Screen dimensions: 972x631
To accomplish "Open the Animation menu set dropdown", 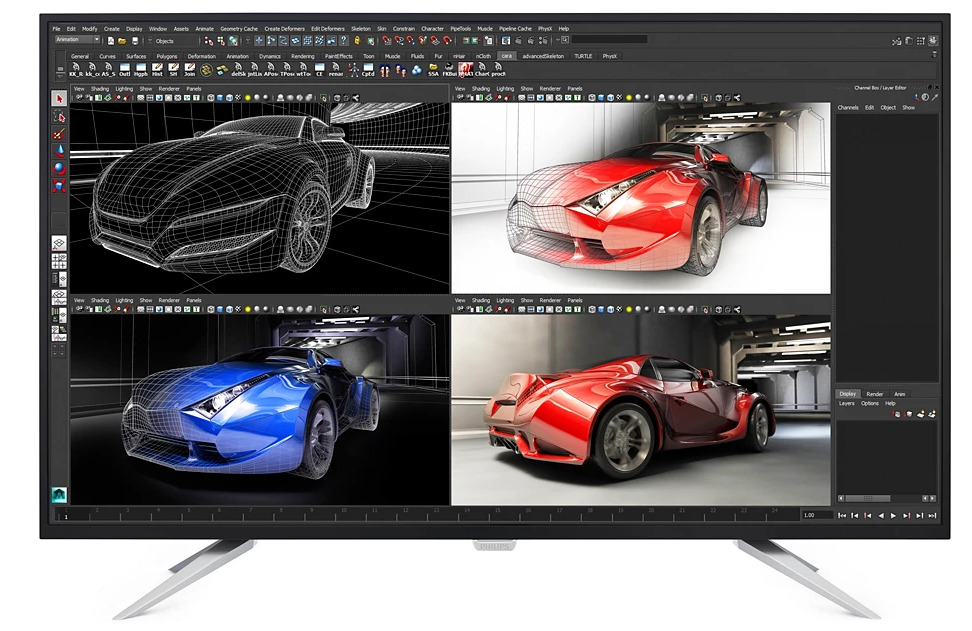I will [x=77, y=40].
